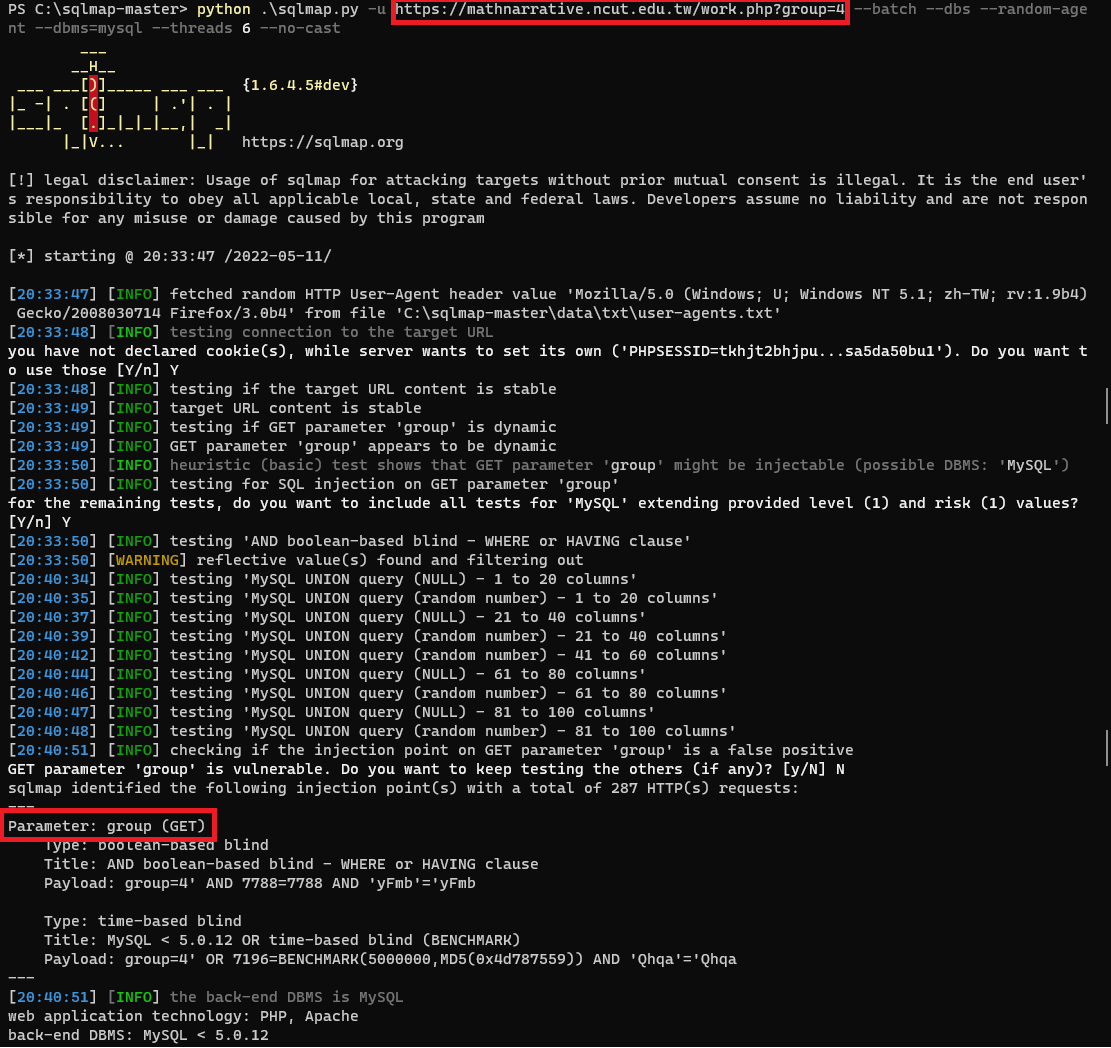
Task: Click the PS C:\sqlmap-master> prompt
Action: coord(98,10)
